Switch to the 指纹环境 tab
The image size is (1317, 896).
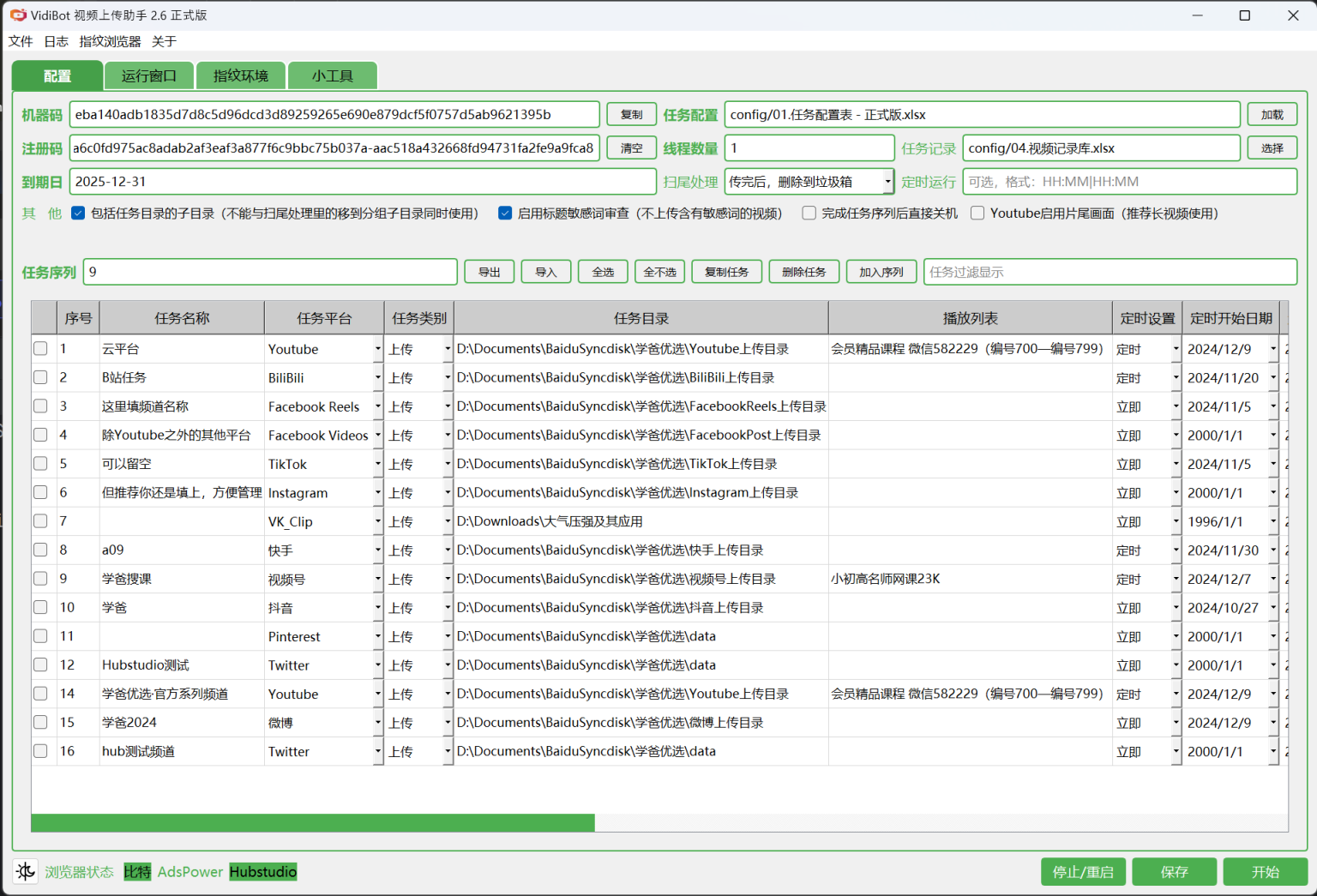(241, 75)
